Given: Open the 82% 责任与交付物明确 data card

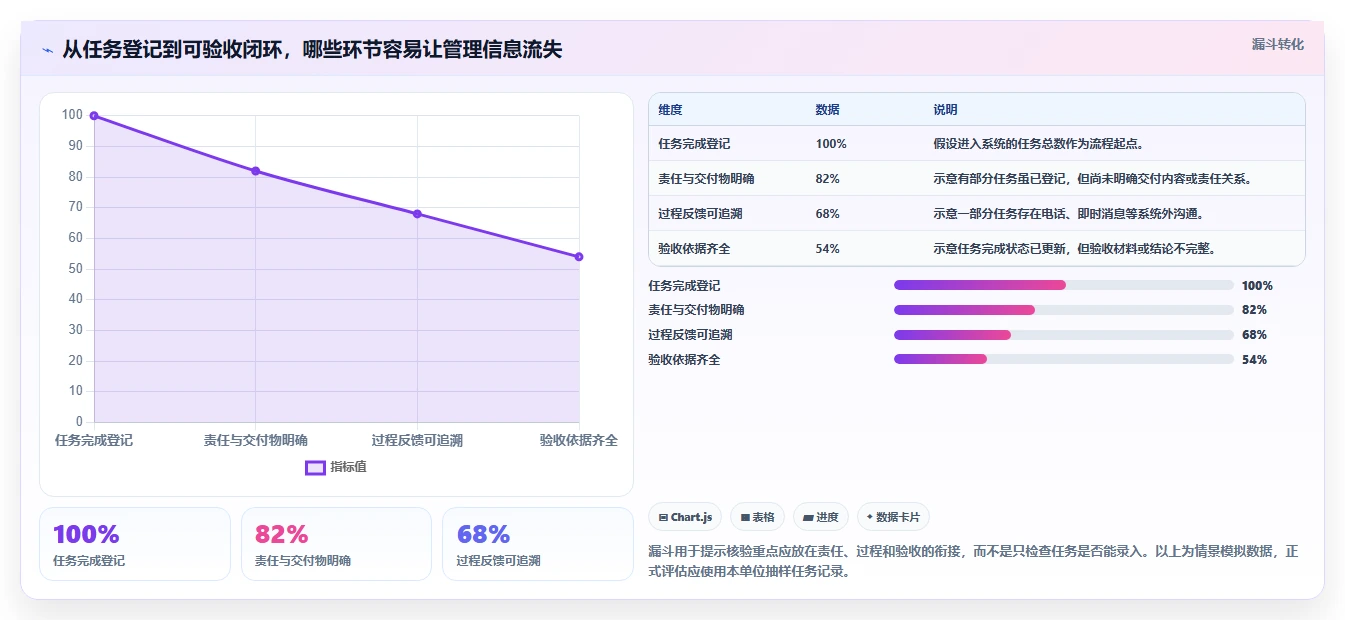Looking at the screenshot, I should point(336,544).
